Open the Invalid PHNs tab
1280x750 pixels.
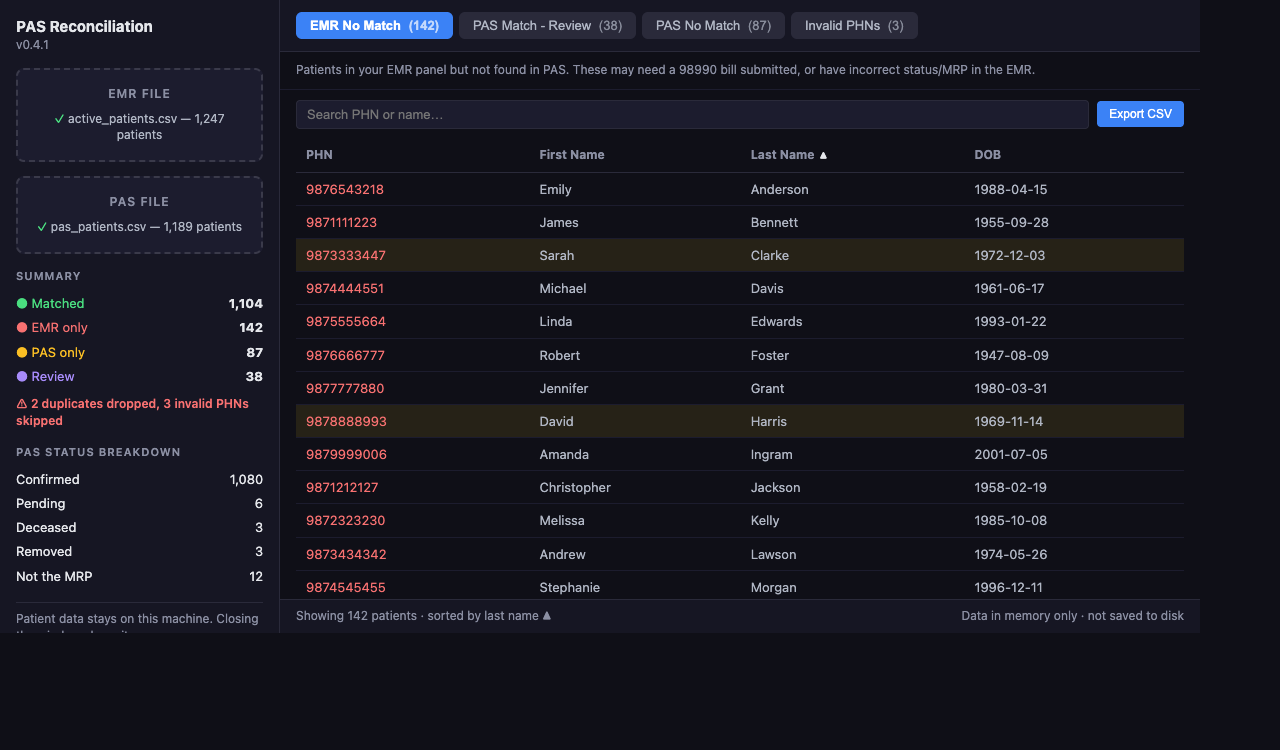point(854,26)
